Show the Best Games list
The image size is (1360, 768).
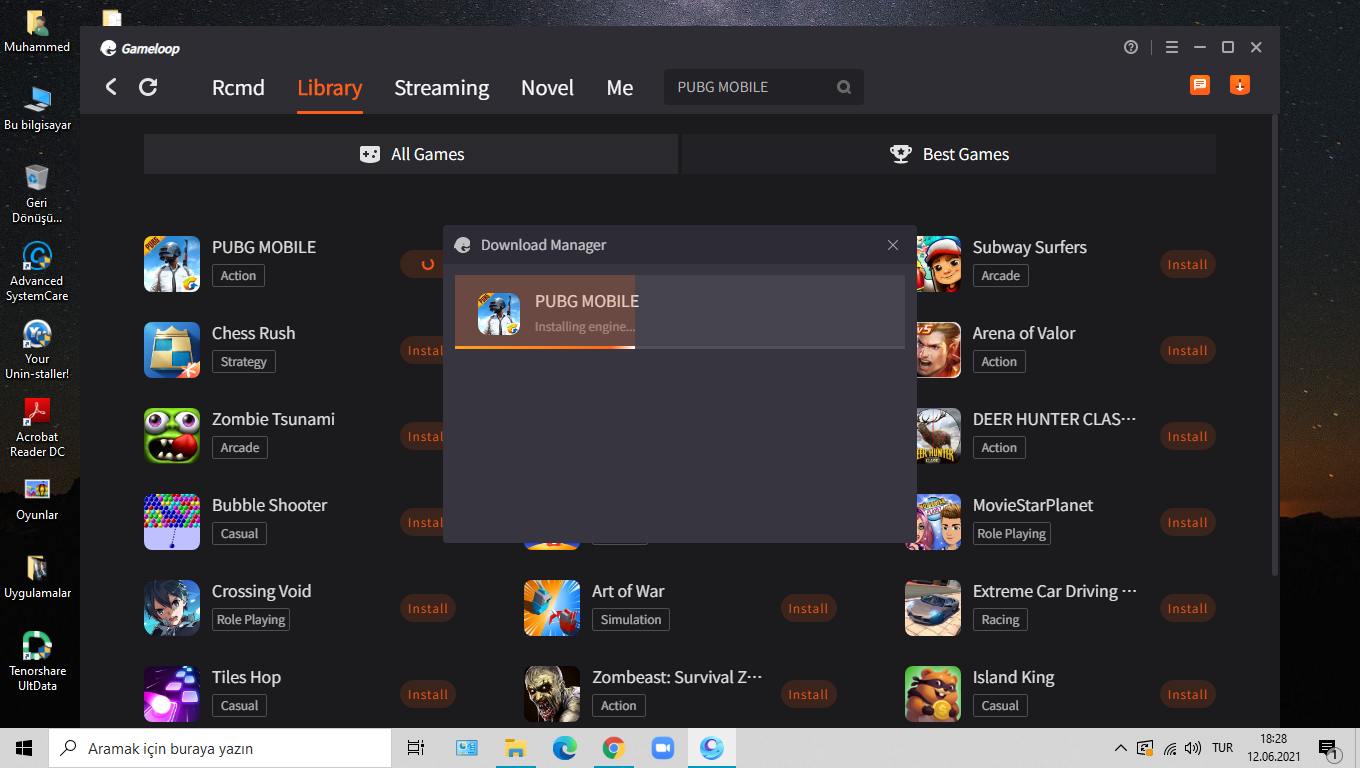949,154
